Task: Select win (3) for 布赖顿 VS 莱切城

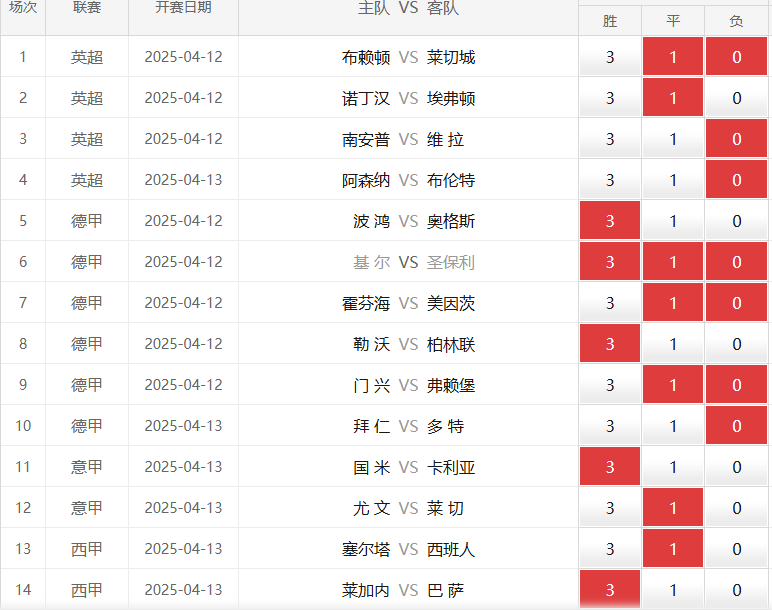Action: coord(610,57)
